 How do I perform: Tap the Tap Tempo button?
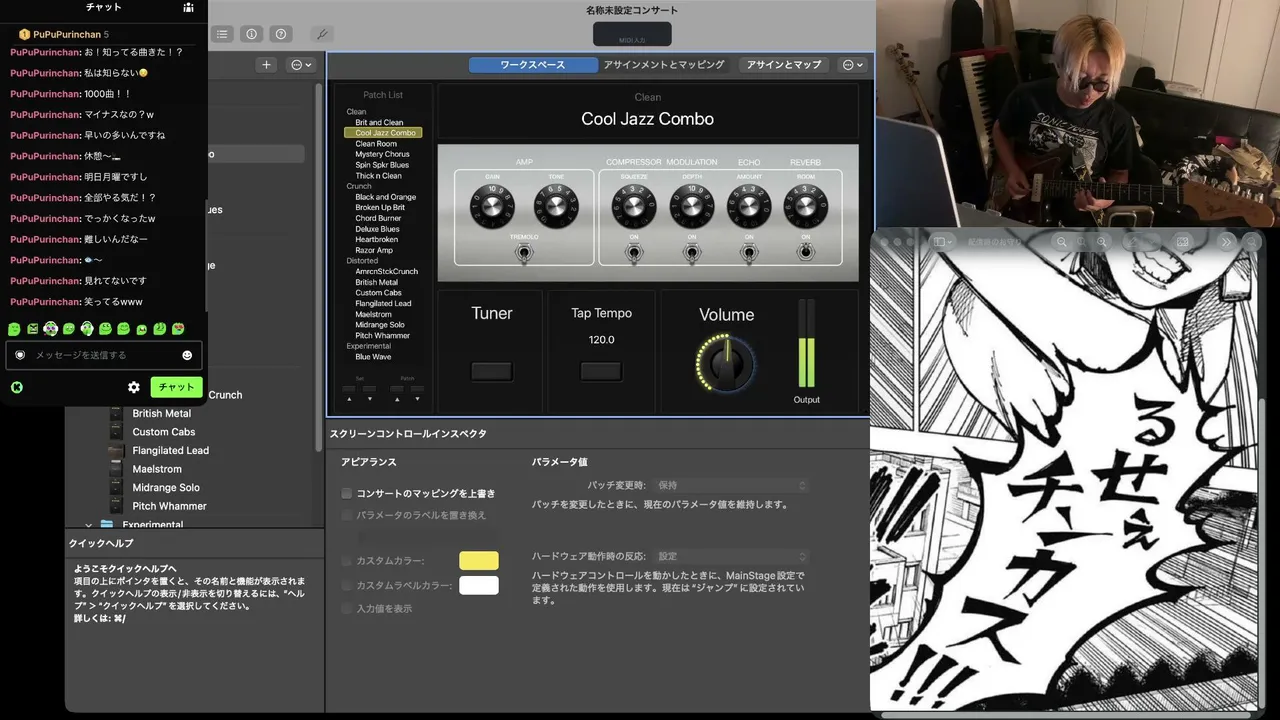pos(601,372)
